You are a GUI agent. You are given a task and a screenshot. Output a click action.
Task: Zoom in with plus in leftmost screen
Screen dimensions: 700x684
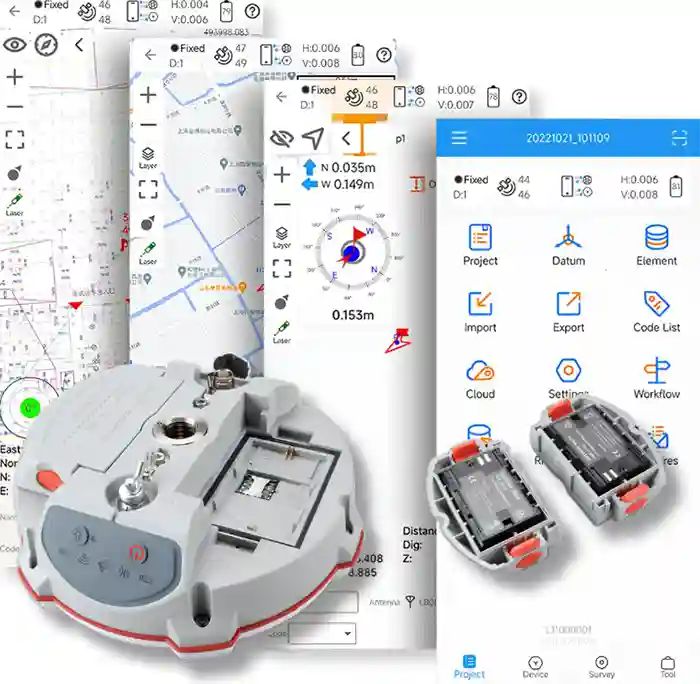(15, 77)
